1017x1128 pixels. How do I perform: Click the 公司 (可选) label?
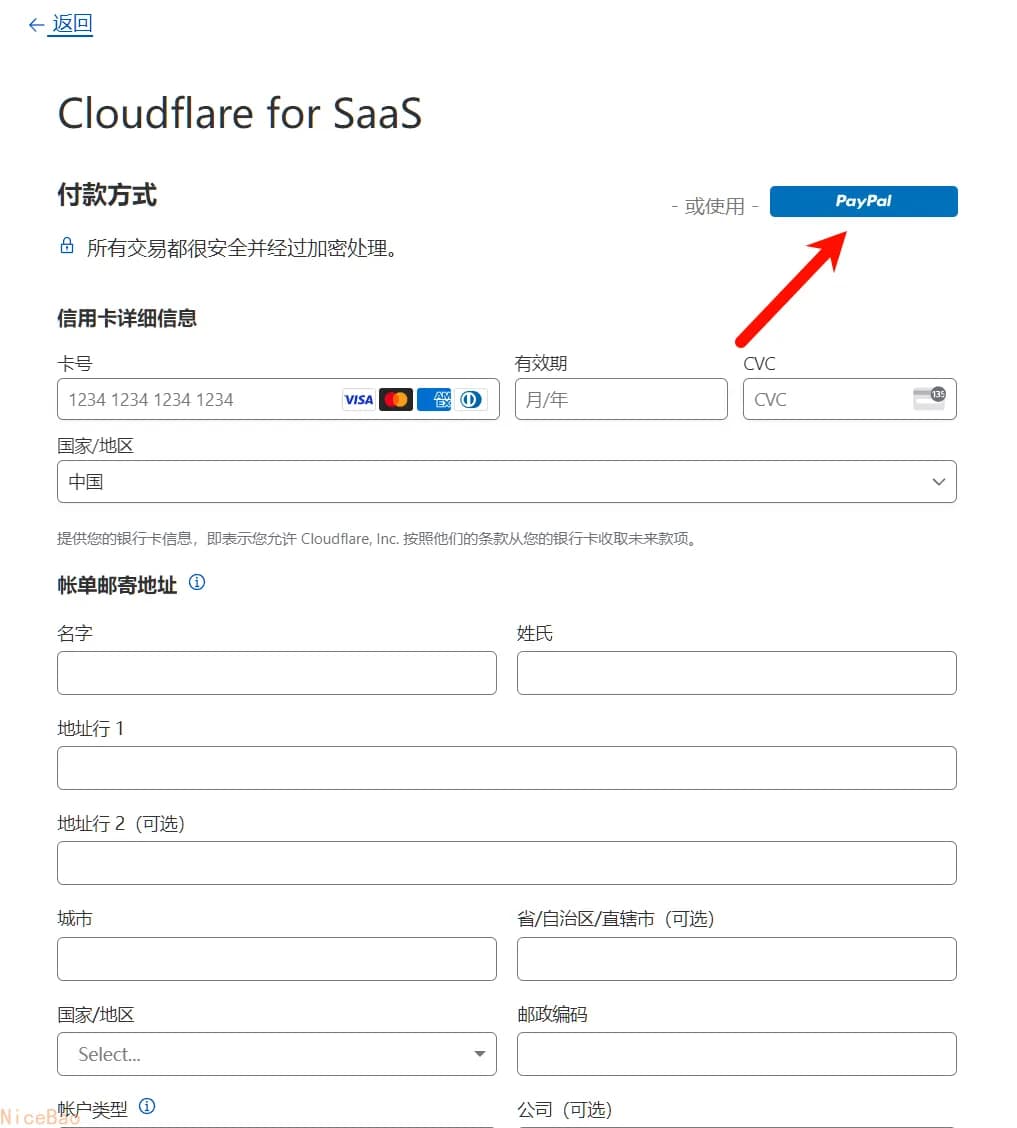[x=565, y=1109]
